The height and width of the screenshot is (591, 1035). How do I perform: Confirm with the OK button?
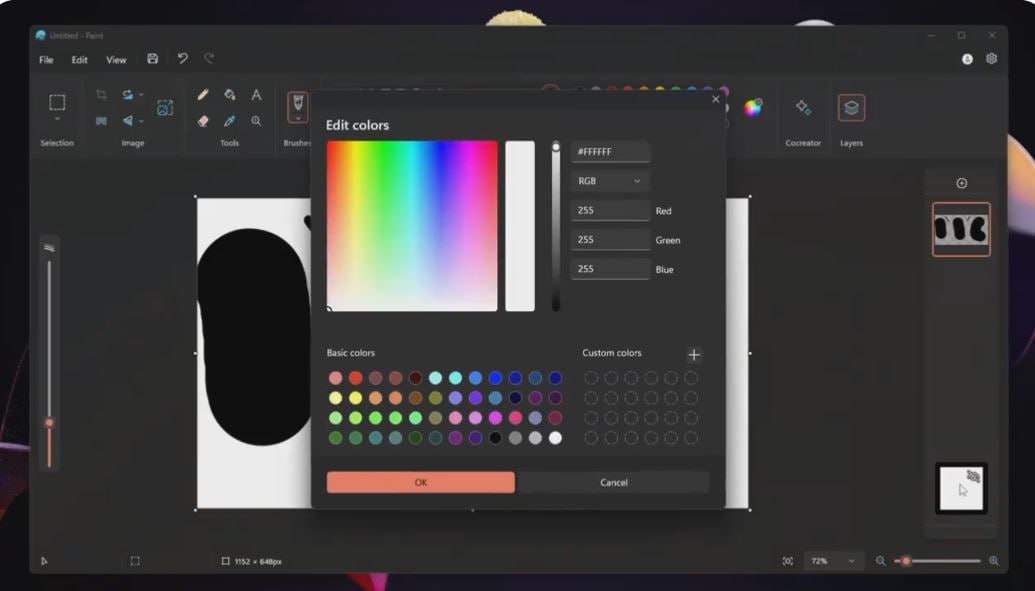tap(420, 482)
